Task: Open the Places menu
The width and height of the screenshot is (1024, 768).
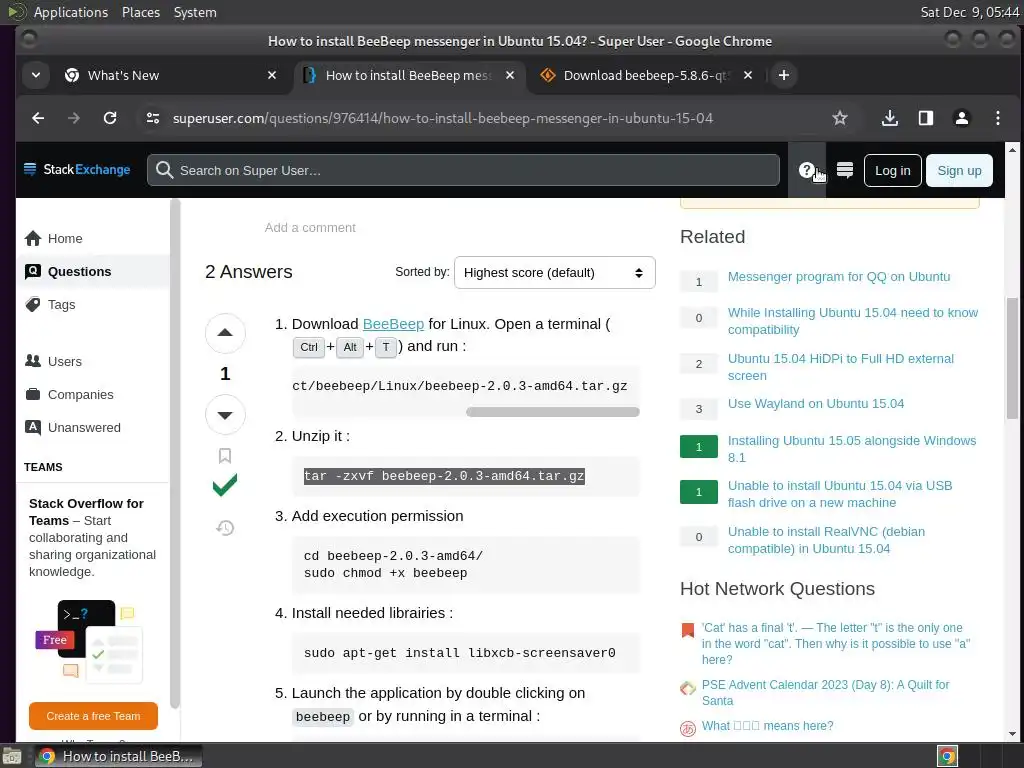Action: (140, 12)
